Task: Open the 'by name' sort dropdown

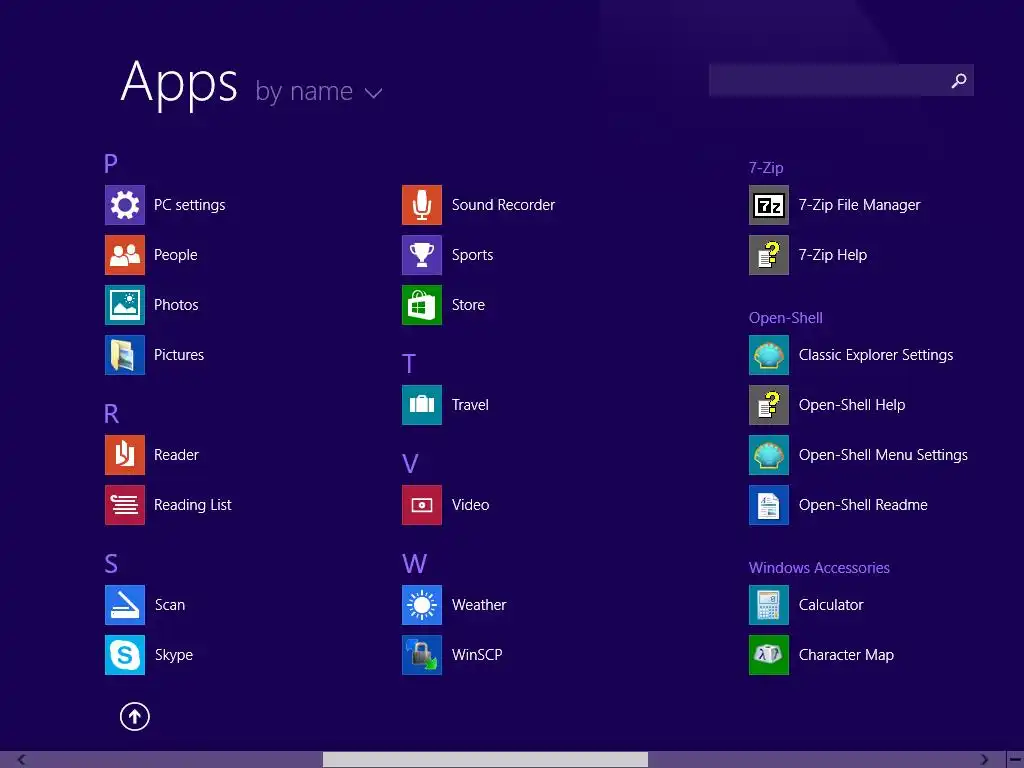Action: click(319, 91)
